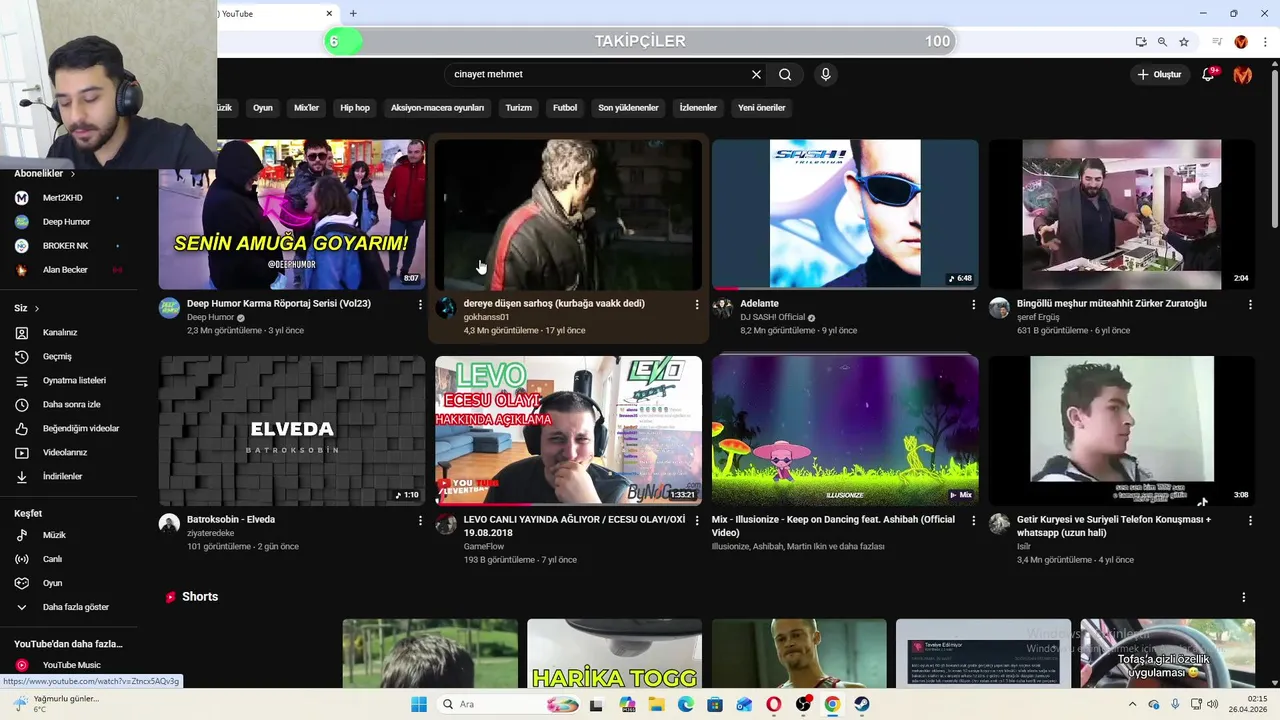Open the taskbar volume speaker icon

(1213, 704)
